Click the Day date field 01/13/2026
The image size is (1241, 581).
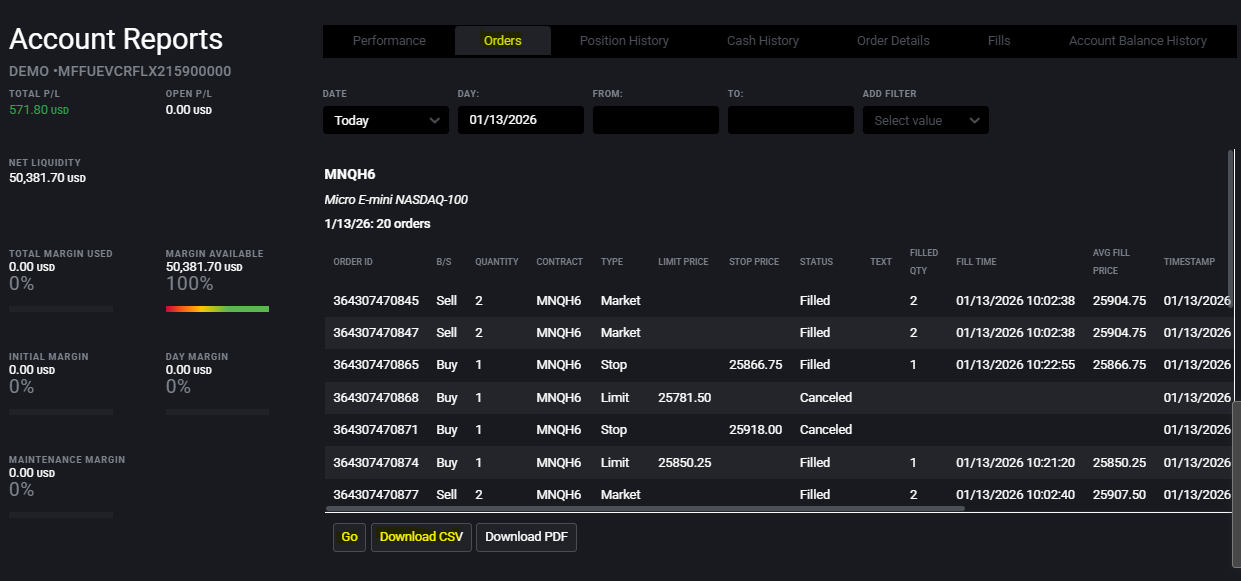tap(520, 120)
